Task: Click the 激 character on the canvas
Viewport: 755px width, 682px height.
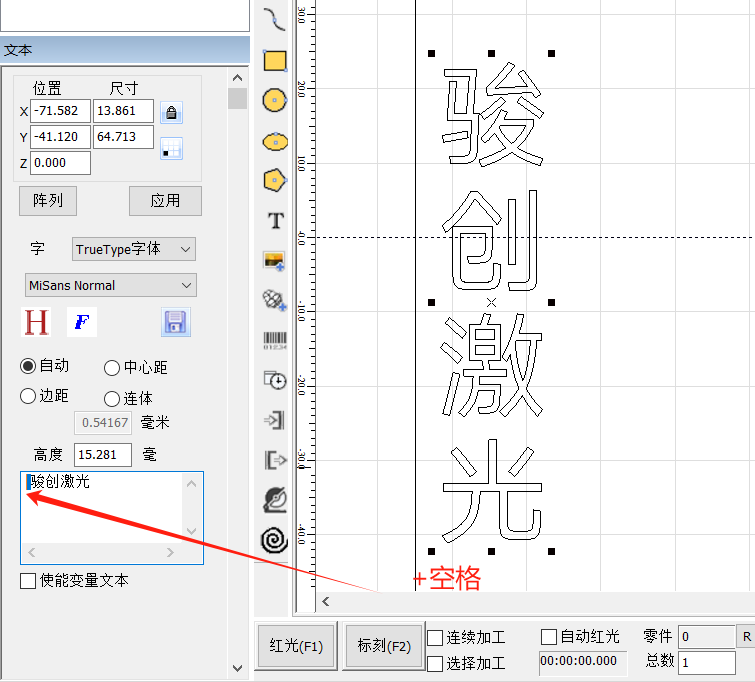Action: [x=492, y=365]
